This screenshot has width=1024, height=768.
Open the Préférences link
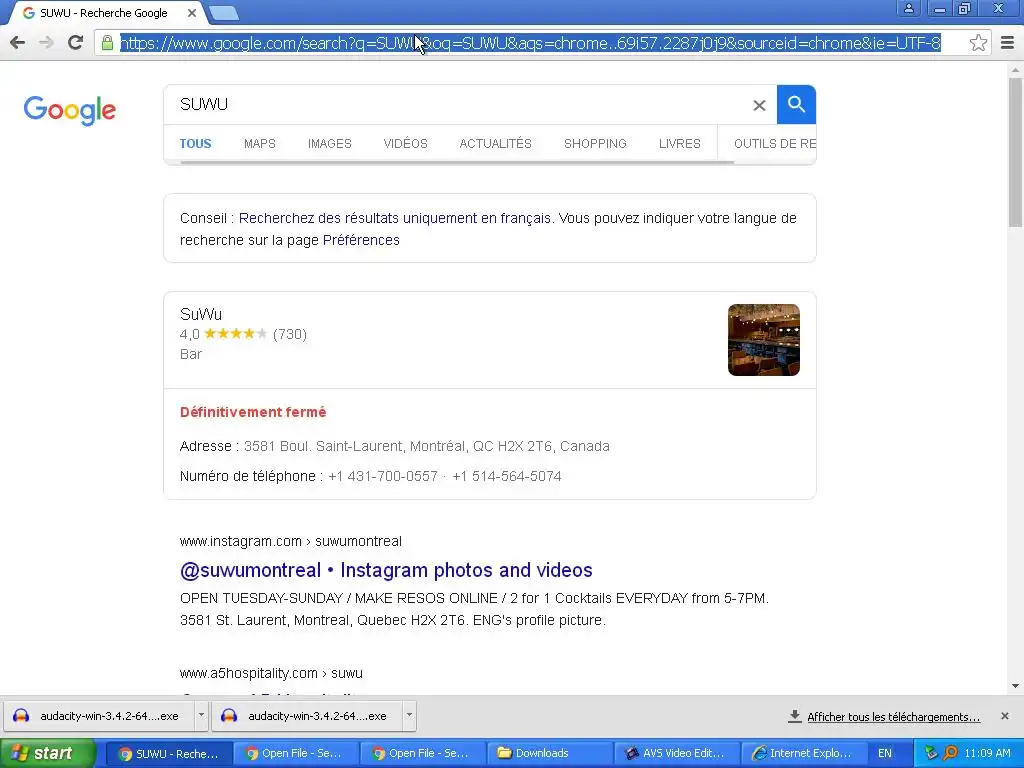[361, 240]
